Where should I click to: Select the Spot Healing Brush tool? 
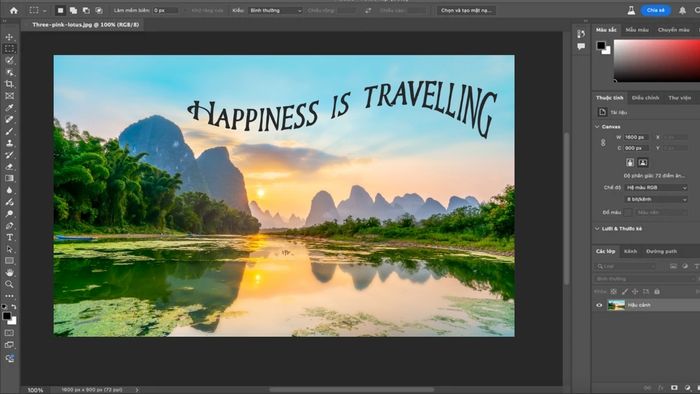click(9, 120)
